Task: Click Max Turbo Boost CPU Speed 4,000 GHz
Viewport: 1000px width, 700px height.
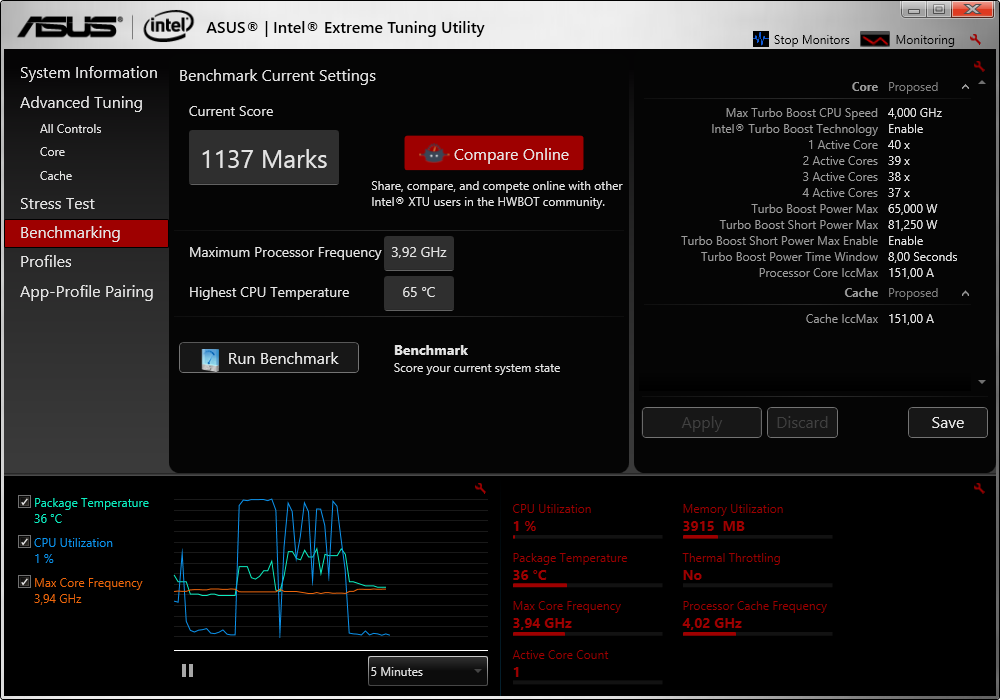Action: (x=915, y=113)
